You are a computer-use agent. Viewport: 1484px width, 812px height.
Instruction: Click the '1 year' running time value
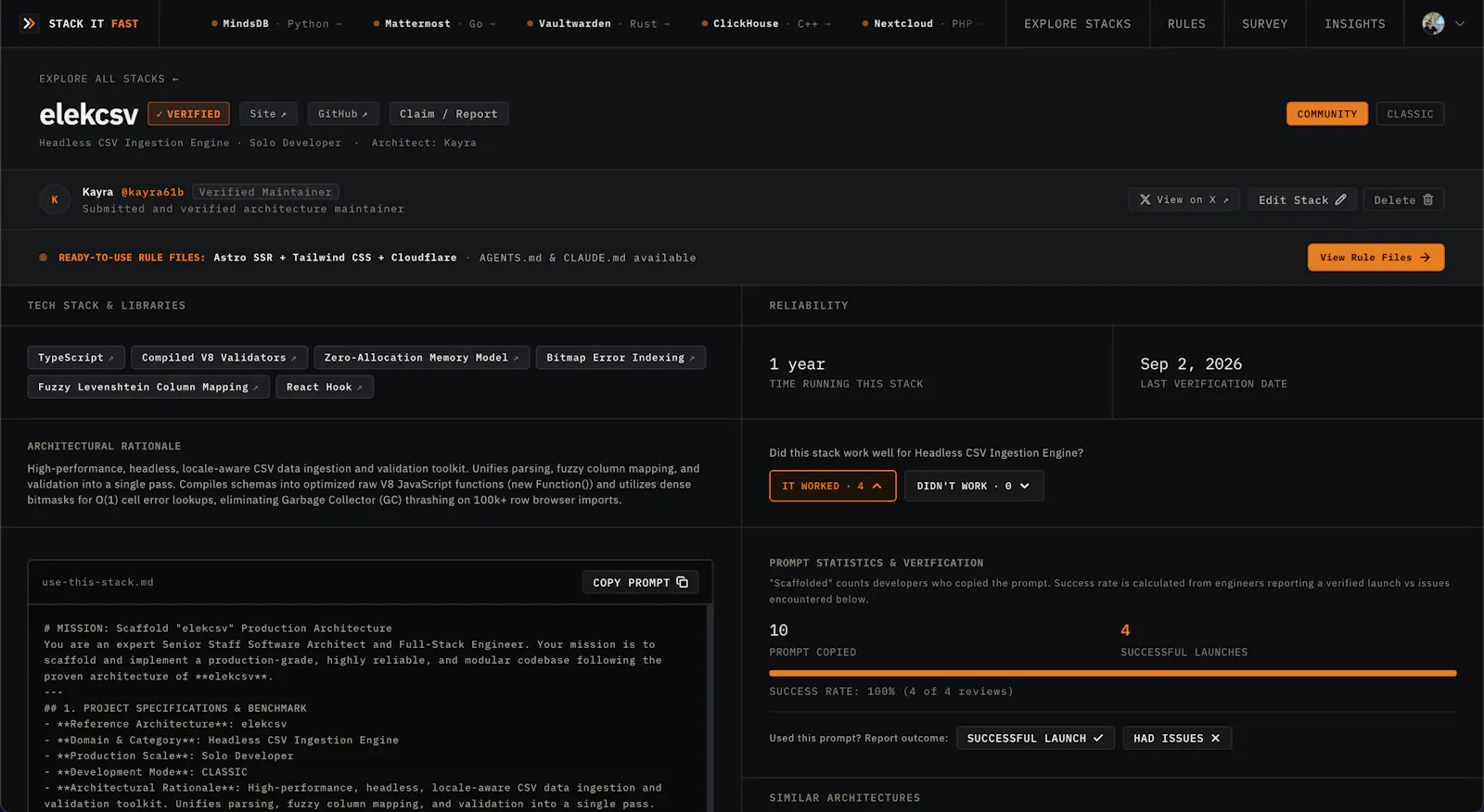(x=797, y=364)
